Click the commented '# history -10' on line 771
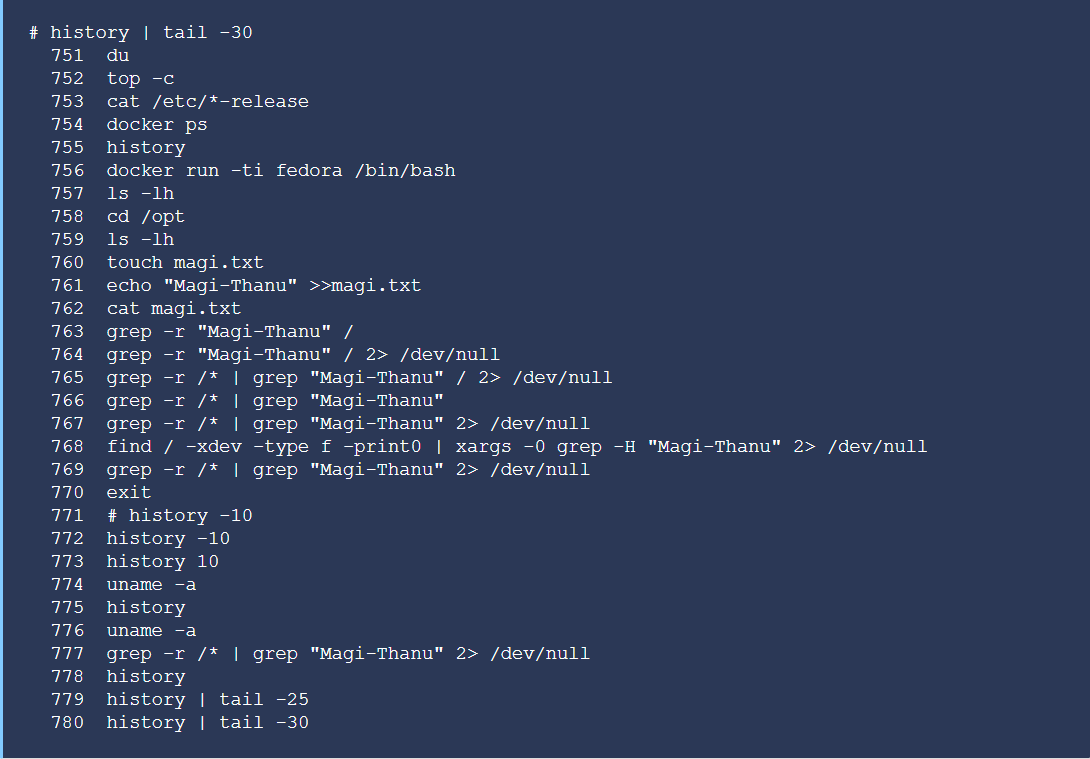The height and width of the screenshot is (759, 1090). point(179,516)
